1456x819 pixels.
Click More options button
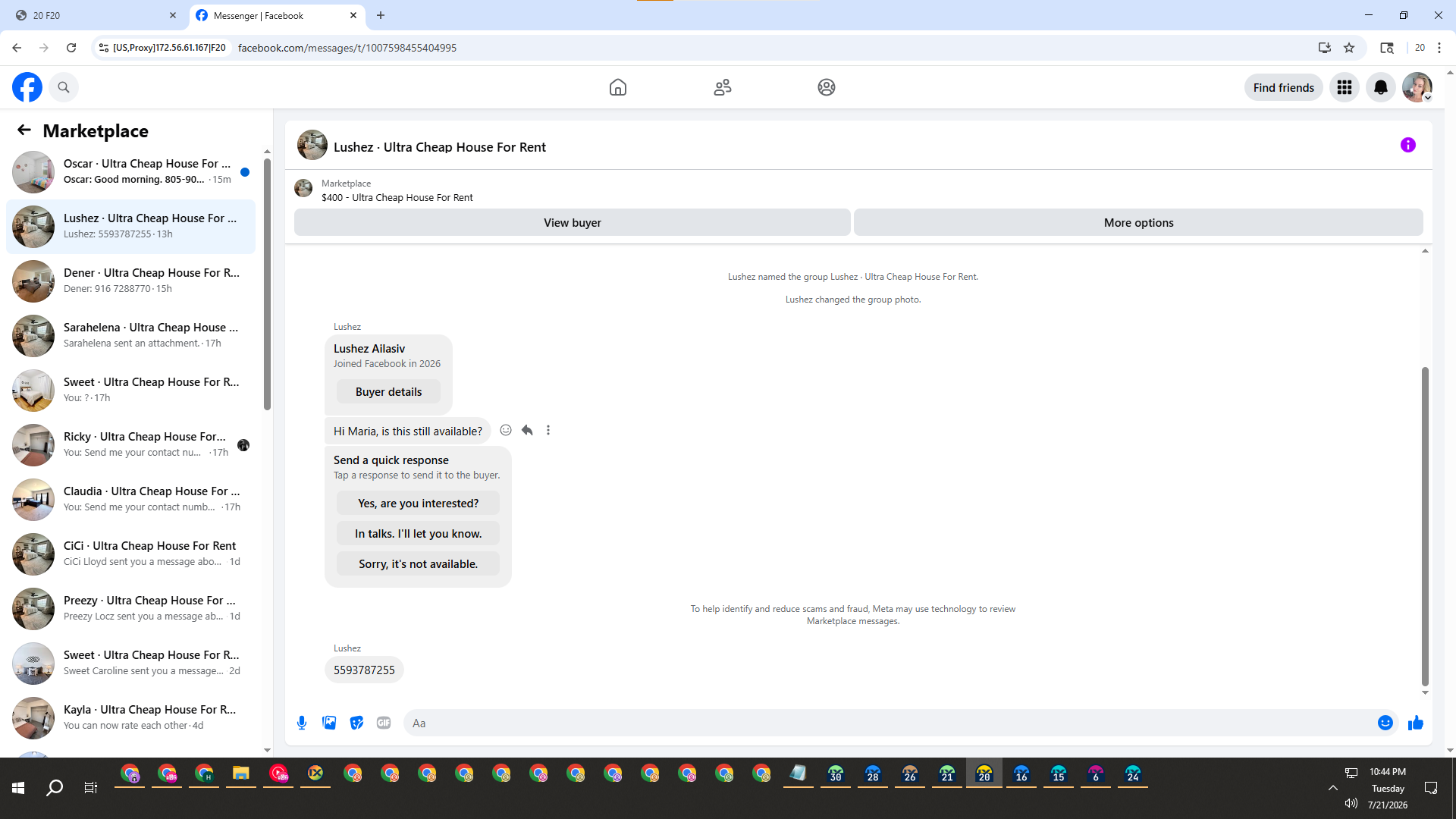(1138, 222)
